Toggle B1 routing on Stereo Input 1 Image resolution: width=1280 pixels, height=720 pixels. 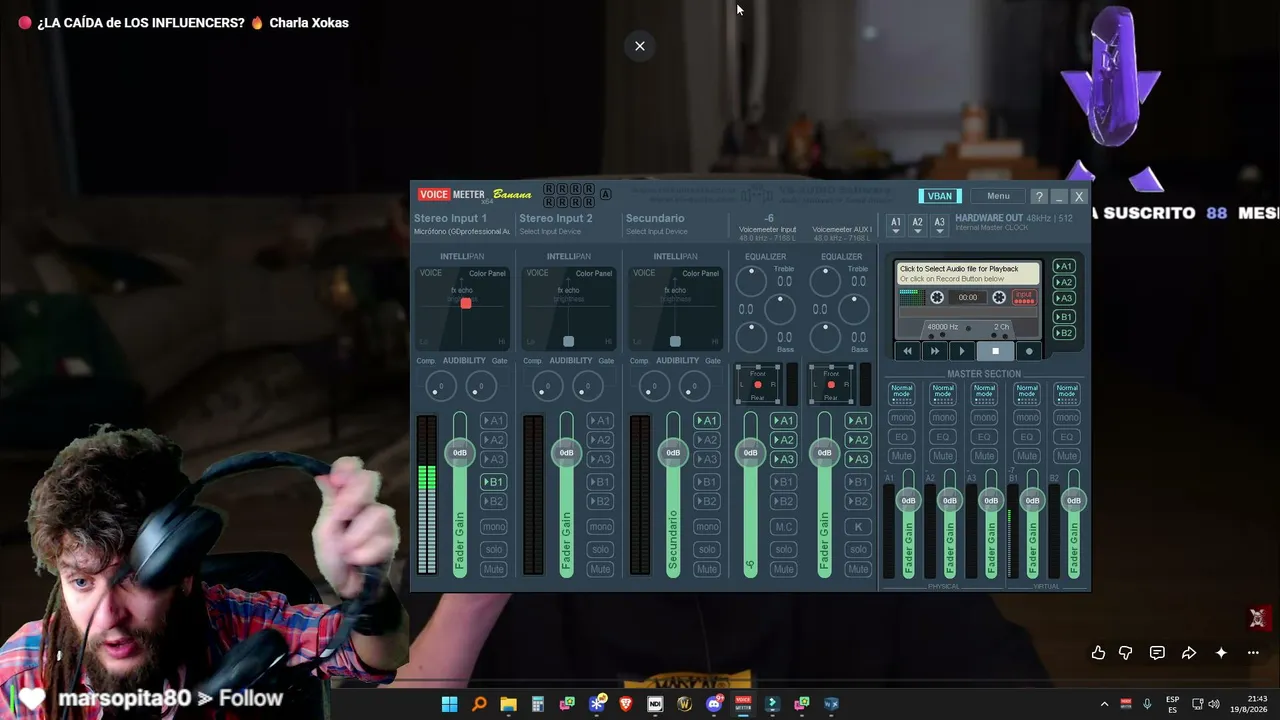(493, 482)
